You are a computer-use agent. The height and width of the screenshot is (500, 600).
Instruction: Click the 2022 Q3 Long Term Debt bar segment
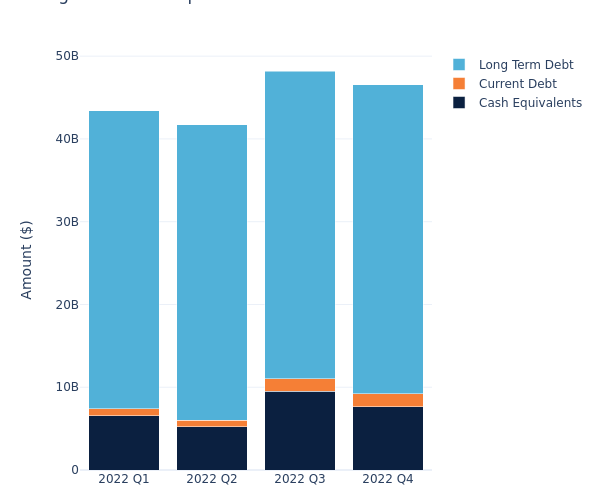(300, 225)
